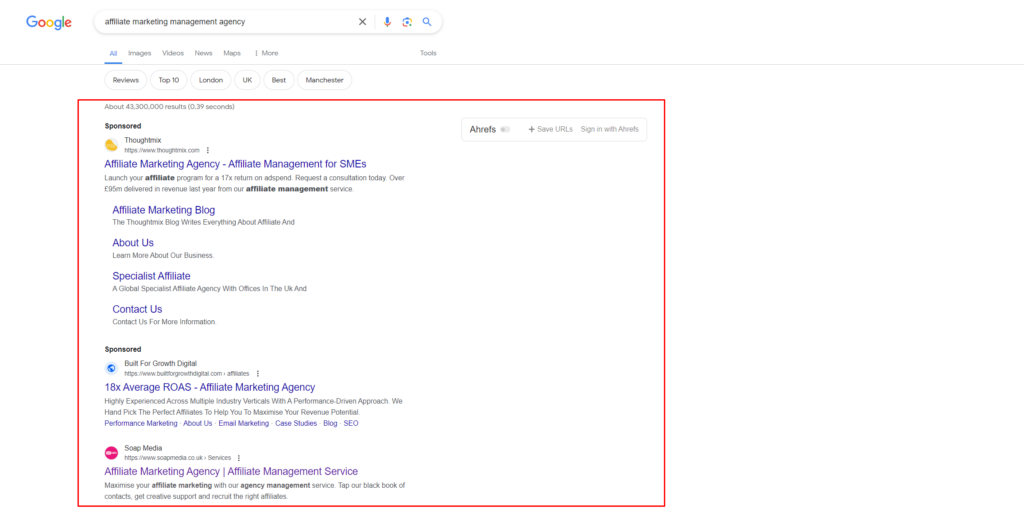Open About Us link under Built For Growth
The image size is (1024, 513).
coord(198,423)
